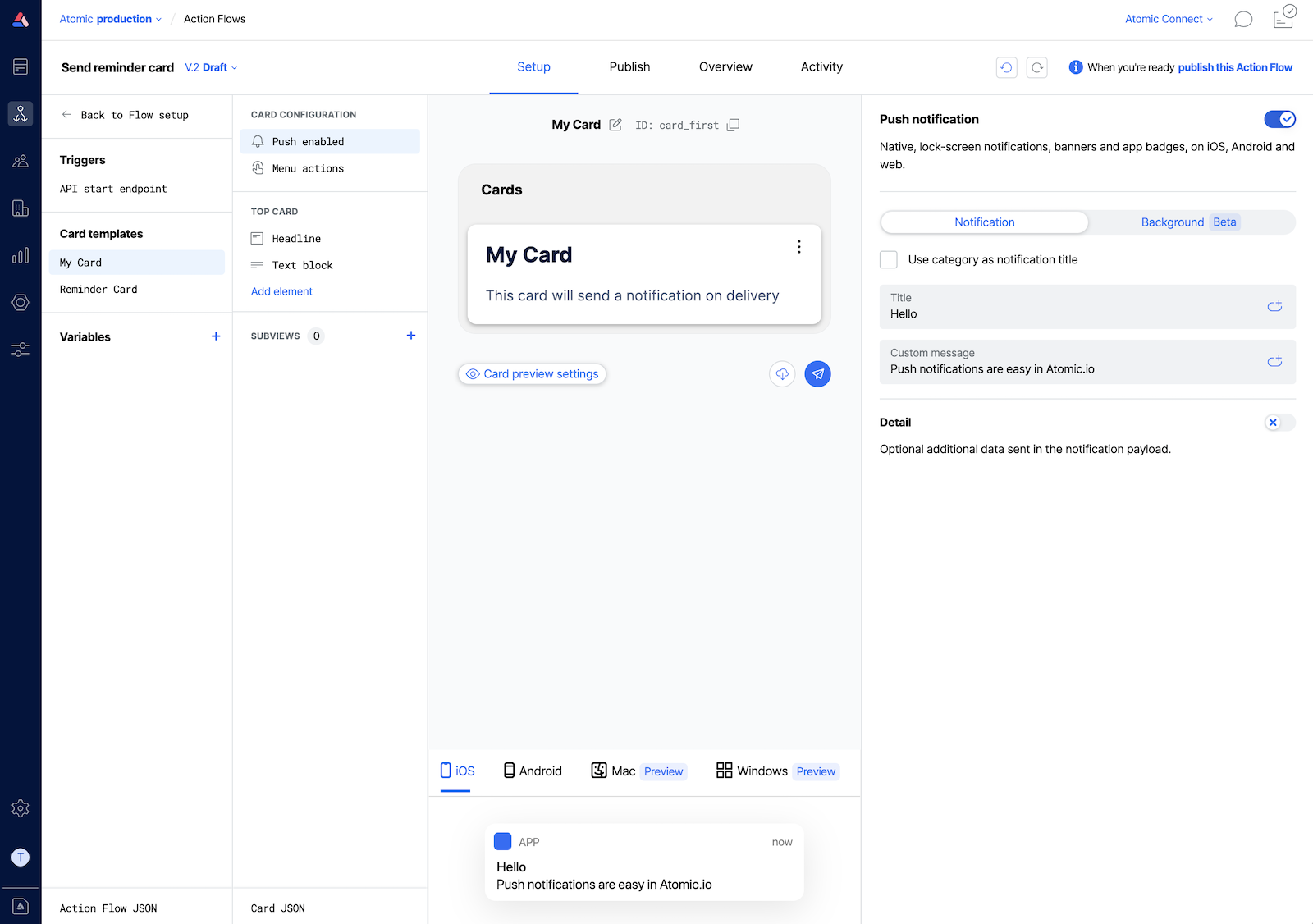Open Settings gear in sidebar
The width and height of the screenshot is (1313, 924).
[x=21, y=808]
